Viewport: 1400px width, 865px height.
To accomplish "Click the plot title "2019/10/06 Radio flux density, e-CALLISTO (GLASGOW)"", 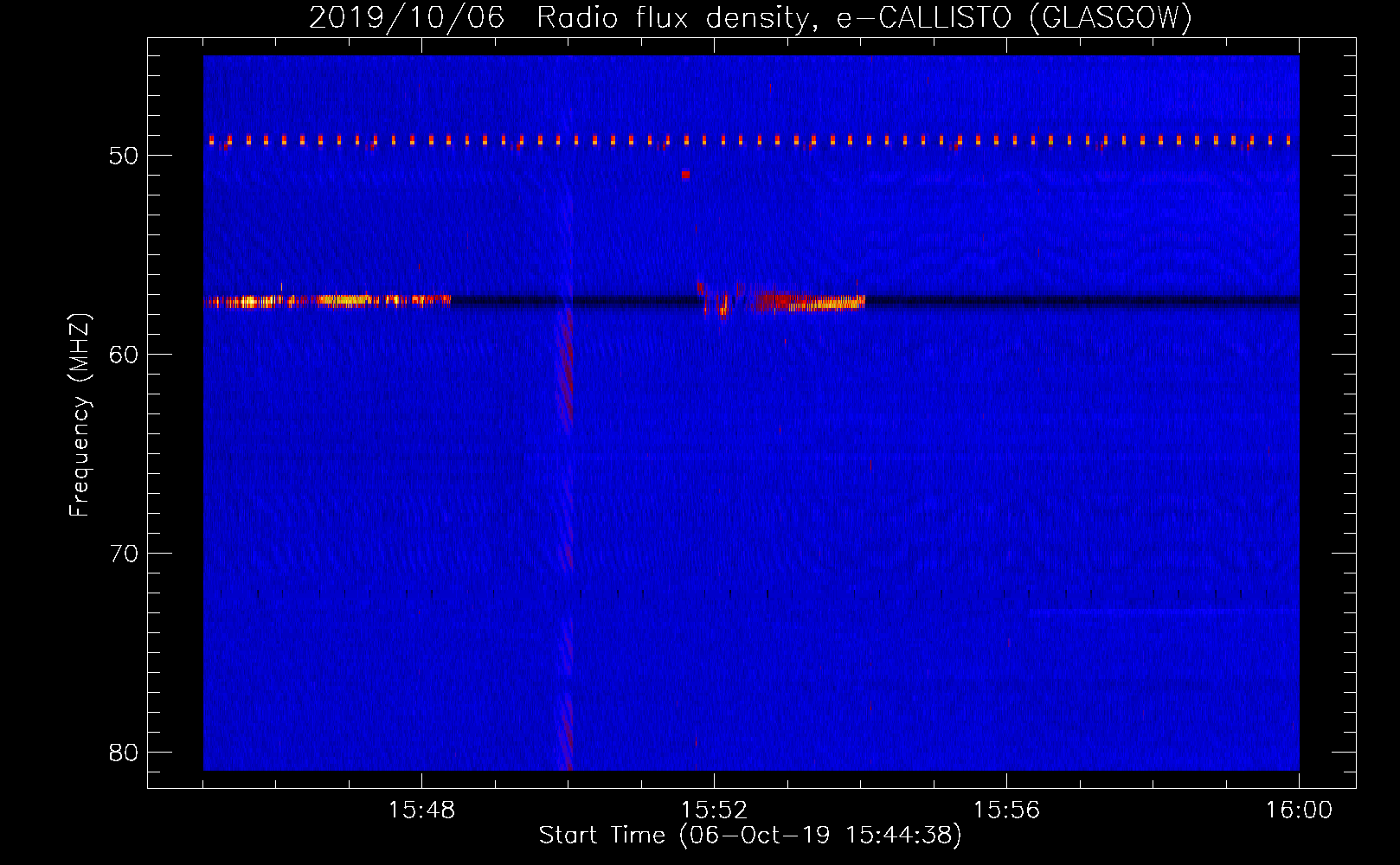I will [x=750, y=17].
